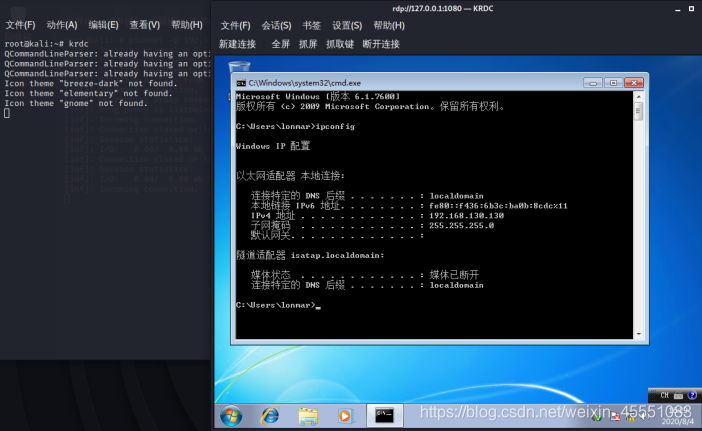Click the taskbar clock date 2020/8/4

pyautogui.click(x=677, y=421)
